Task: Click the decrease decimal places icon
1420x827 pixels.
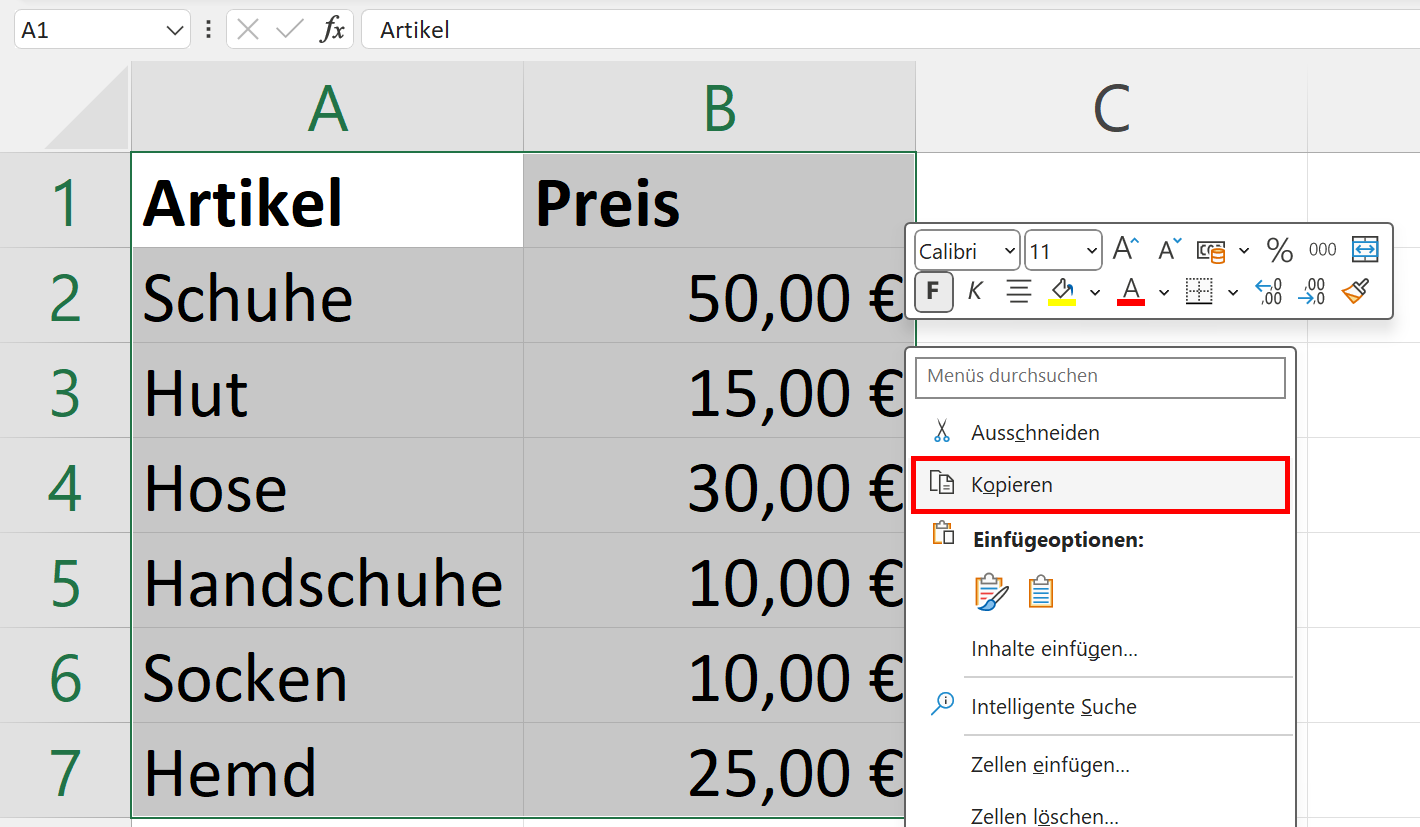Action: 1312,292
